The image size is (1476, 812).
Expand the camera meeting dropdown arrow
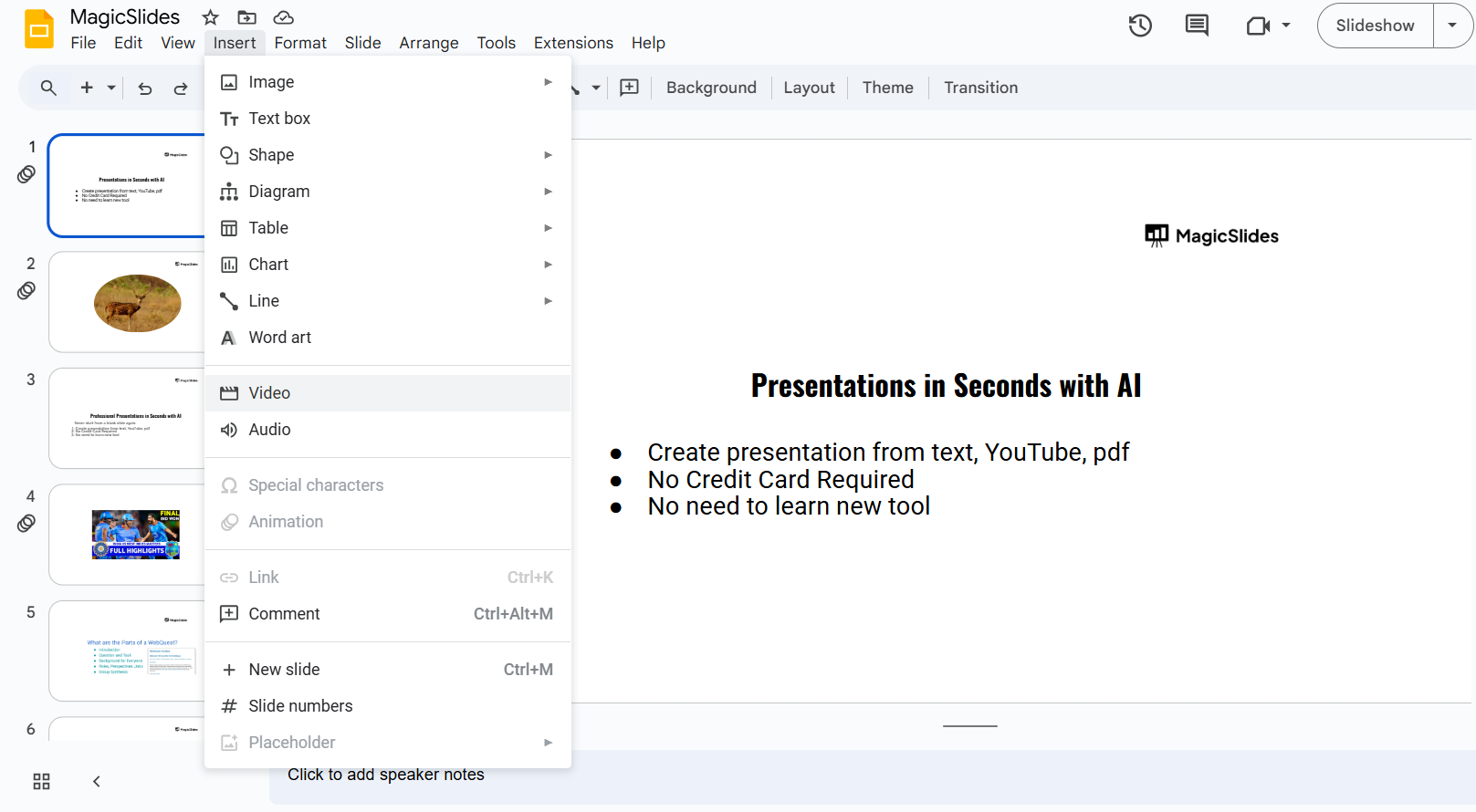point(1286,26)
